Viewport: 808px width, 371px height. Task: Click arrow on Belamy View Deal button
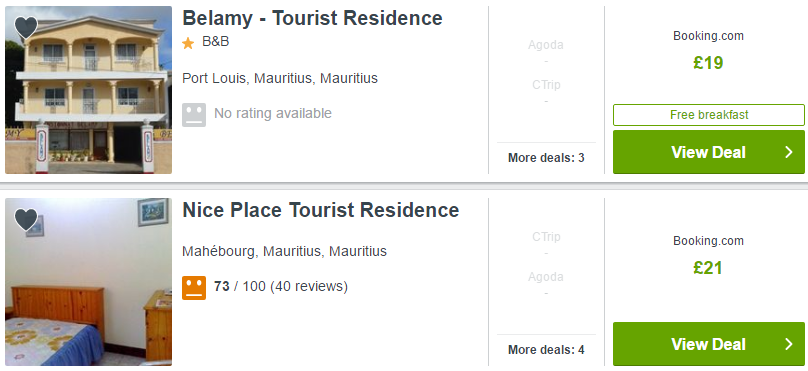click(788, 152)
